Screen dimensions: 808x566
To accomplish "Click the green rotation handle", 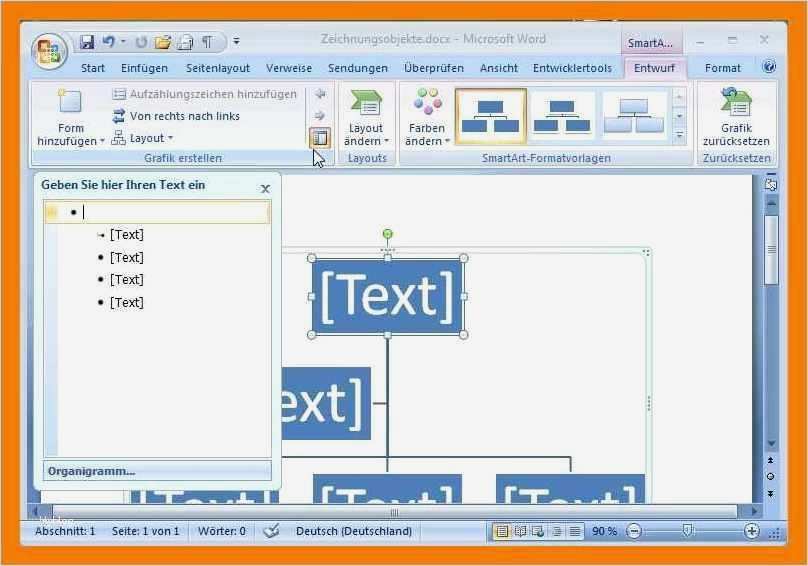I will pos(388,234).
